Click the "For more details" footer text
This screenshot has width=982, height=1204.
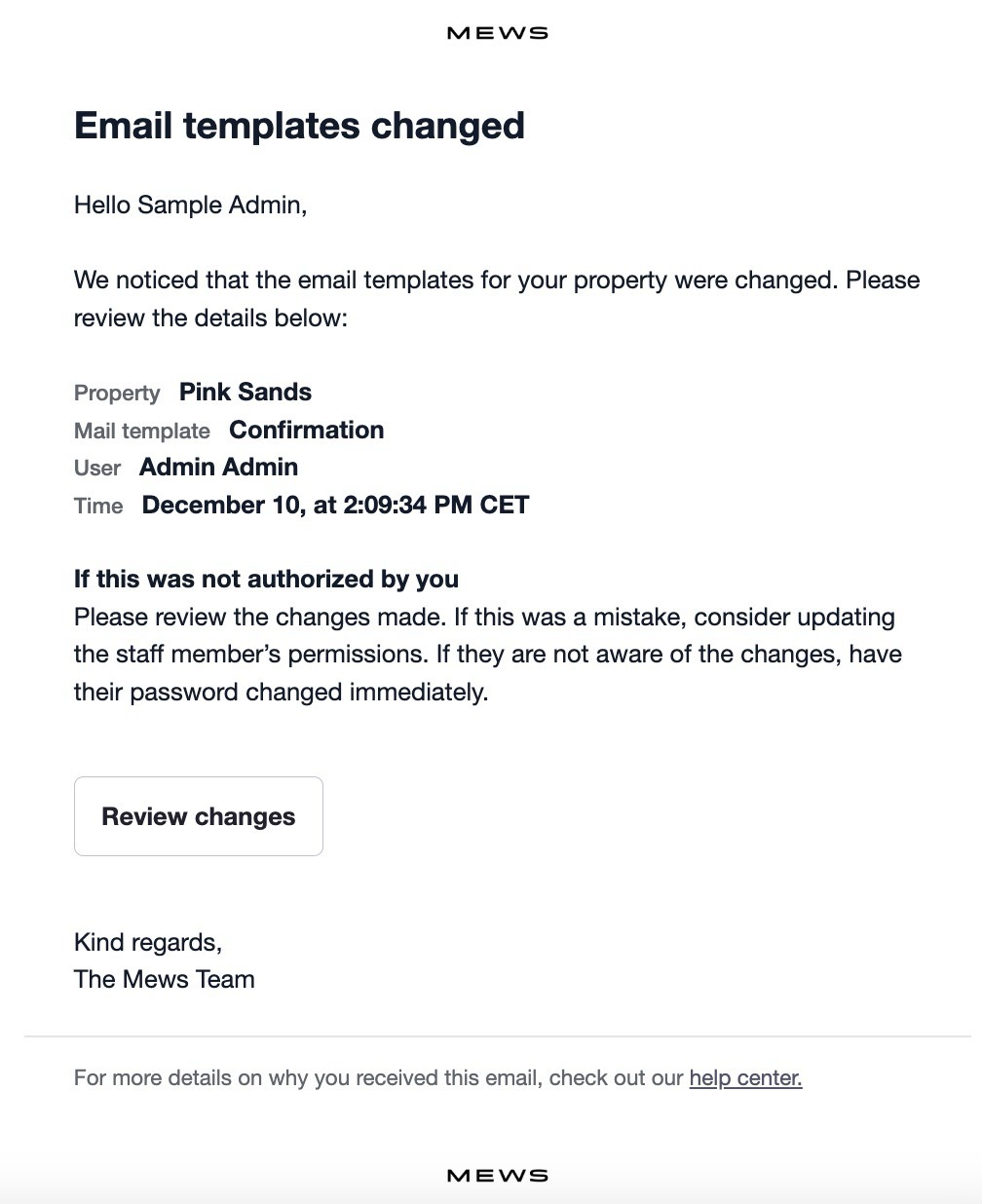click(380, 1078)
